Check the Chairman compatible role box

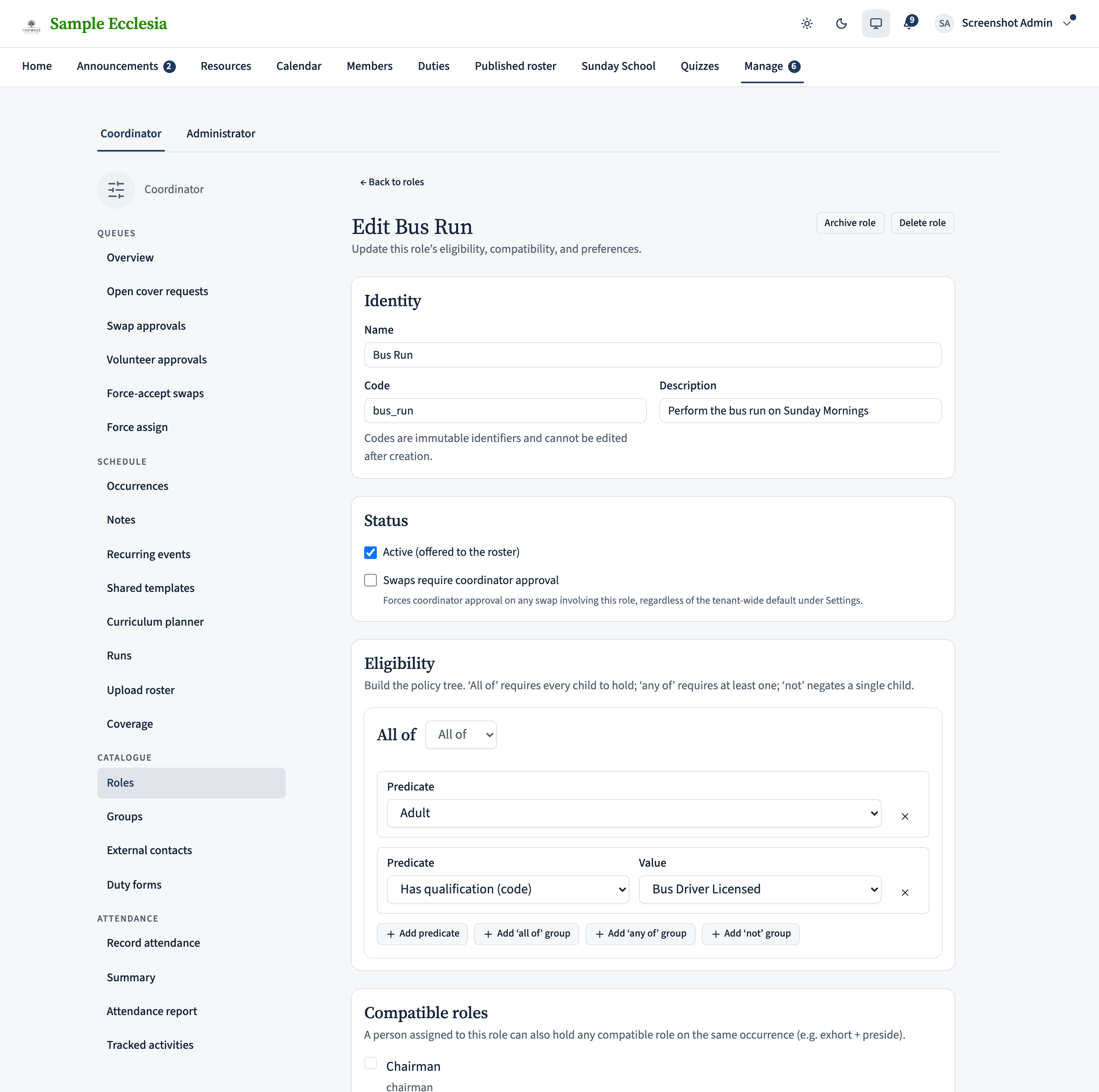[x=370, y=1063]
